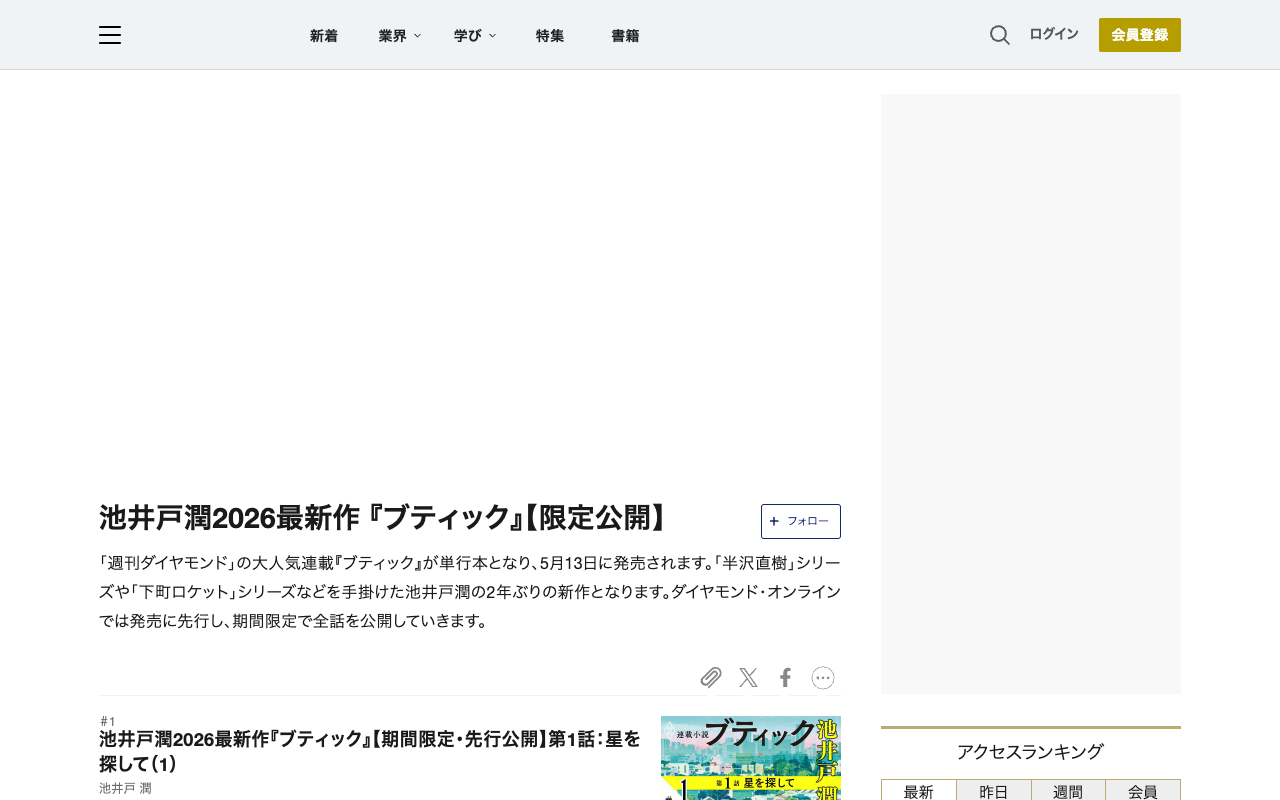Click the 会員登録 button
1280x800 pixels.
pyautogui.click(x=1140, y=35)
